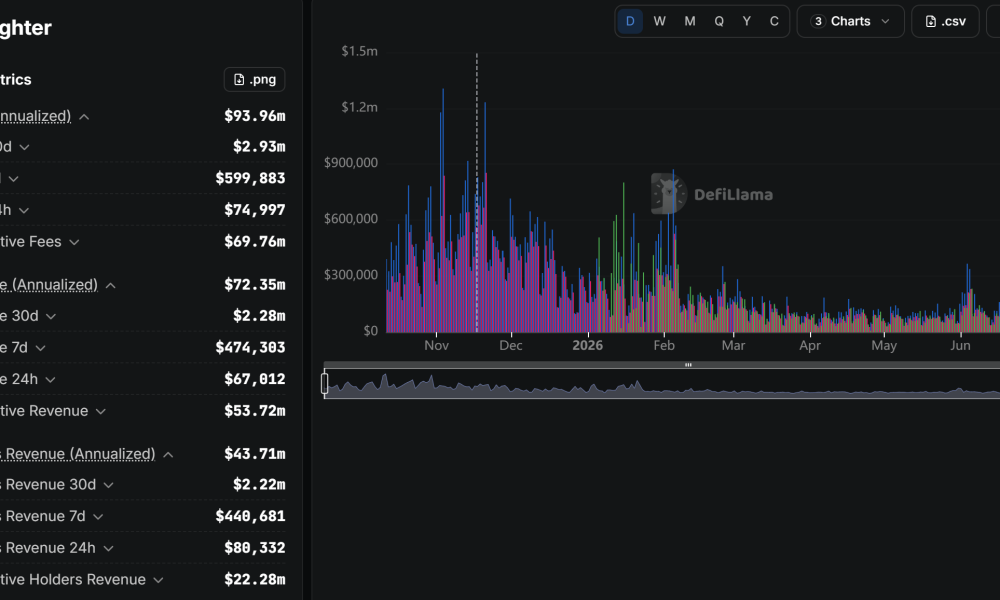Screen dimensions: 1000x600
Task: Click the $599,883 value
Action: coord(250,178)
